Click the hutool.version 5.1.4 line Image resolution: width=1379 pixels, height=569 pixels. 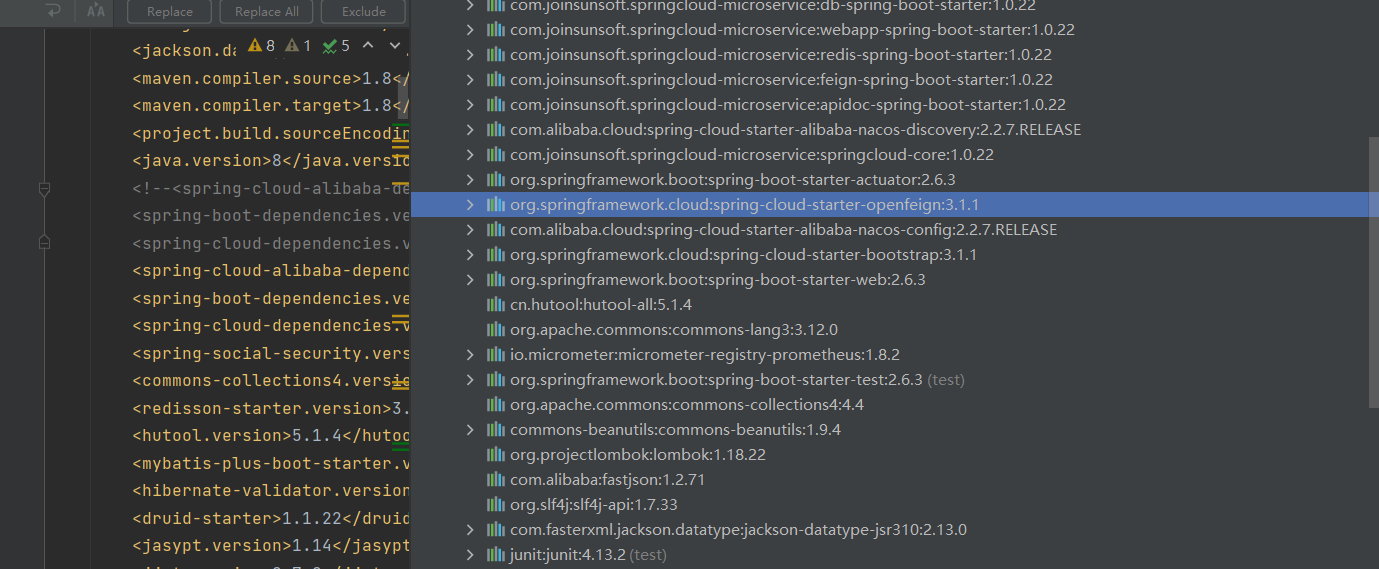[x=271, y=436]
